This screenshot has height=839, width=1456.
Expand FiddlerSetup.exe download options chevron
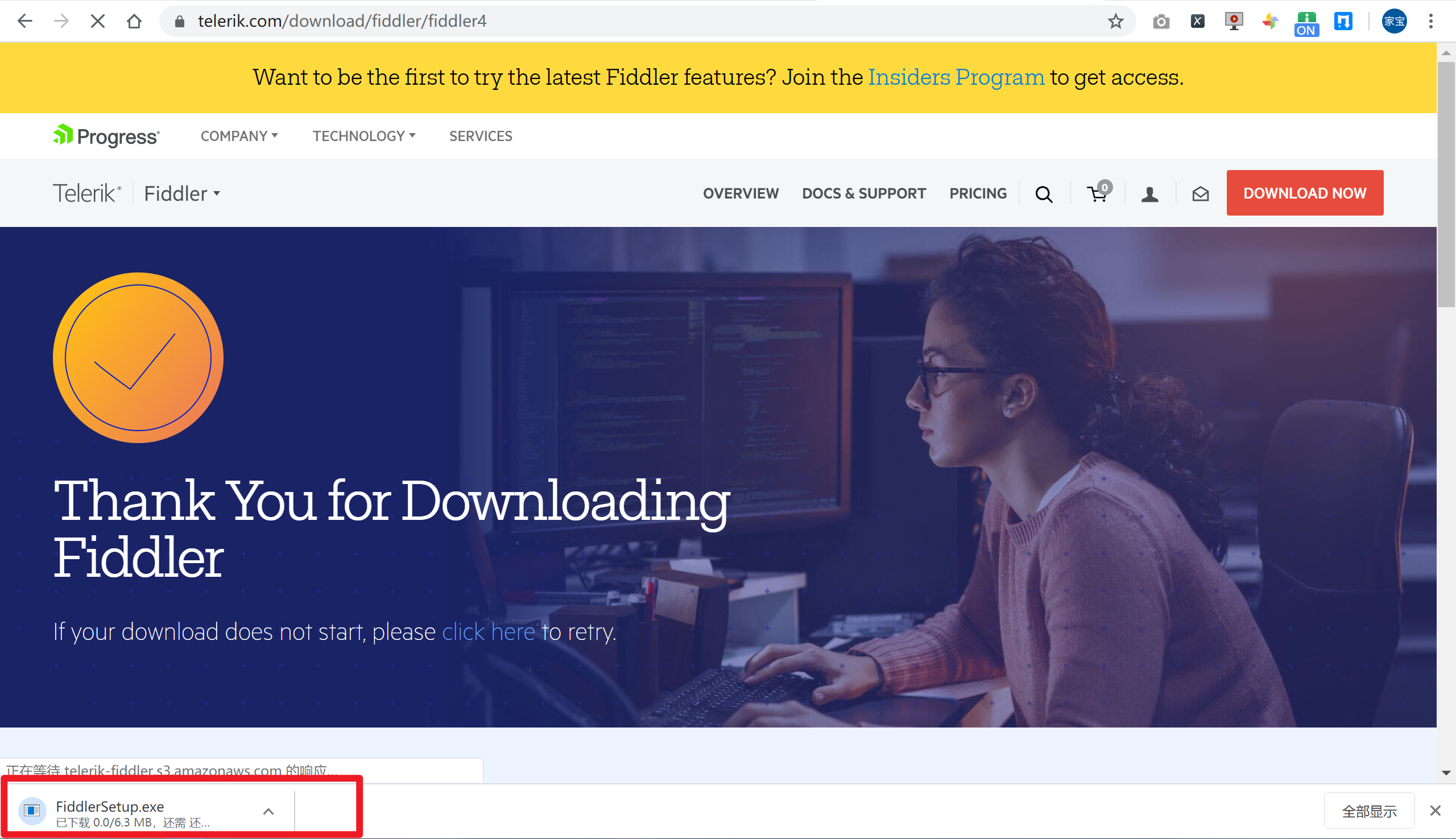[268, 811]
